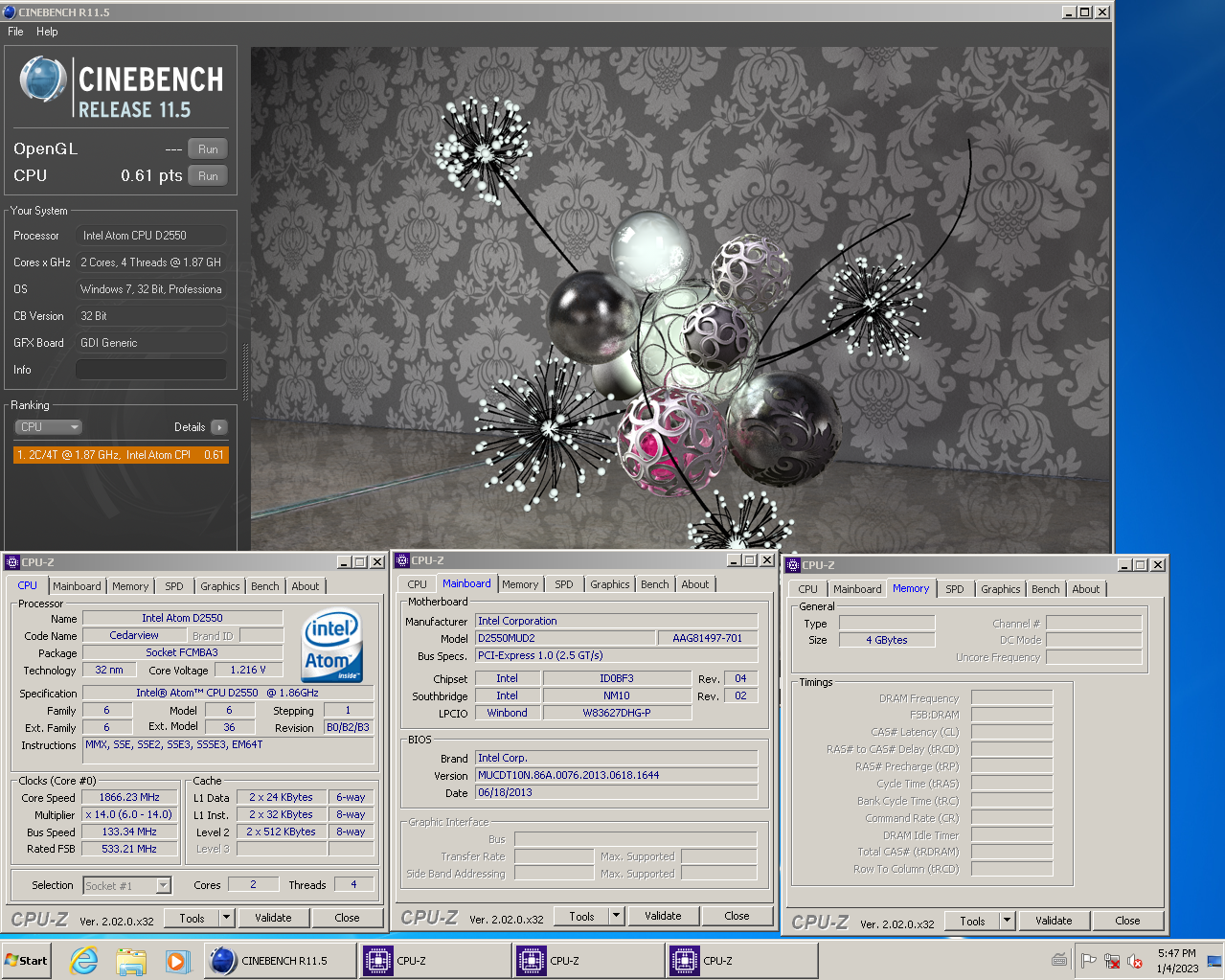1225x980 pixels.
Task: Switch to CINEBENCH R11.5 taskbar item
Action: [x=280, y=961]
